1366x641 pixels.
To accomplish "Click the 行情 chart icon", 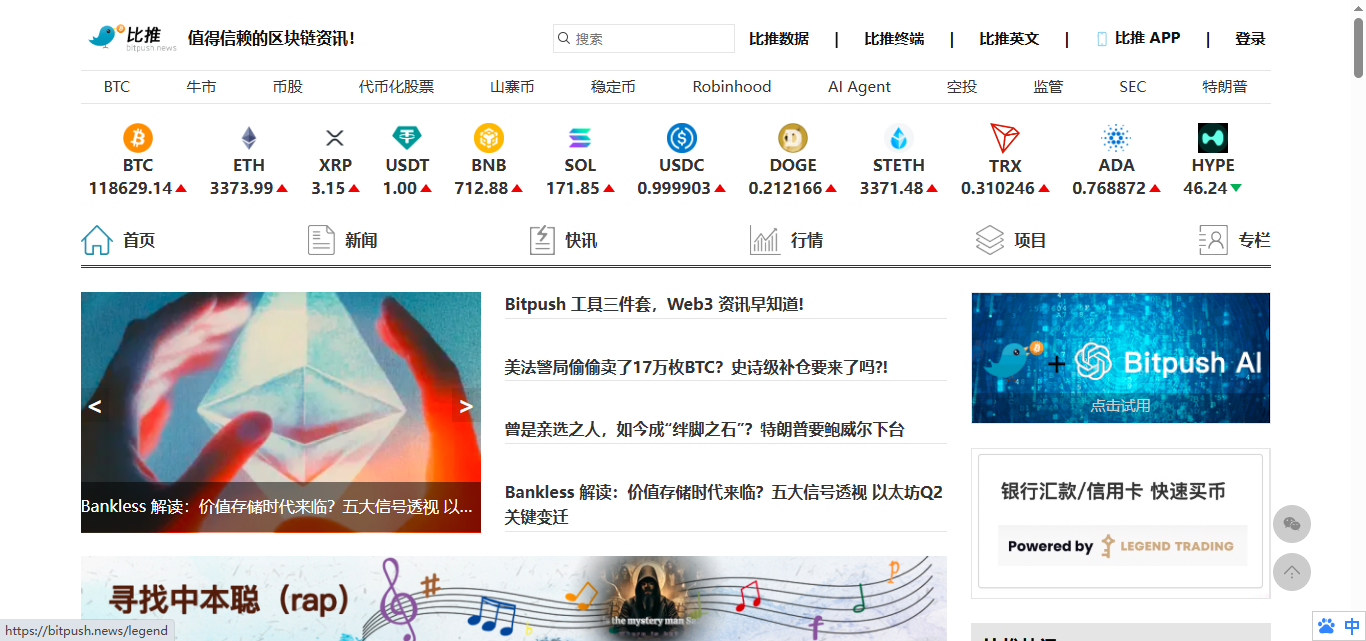I will coord(765,240).
